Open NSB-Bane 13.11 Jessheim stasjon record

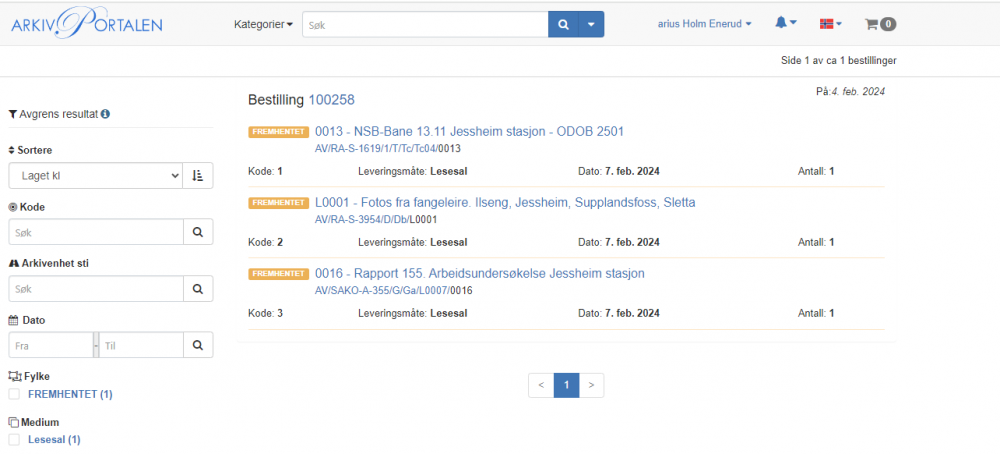coord(469,131)
